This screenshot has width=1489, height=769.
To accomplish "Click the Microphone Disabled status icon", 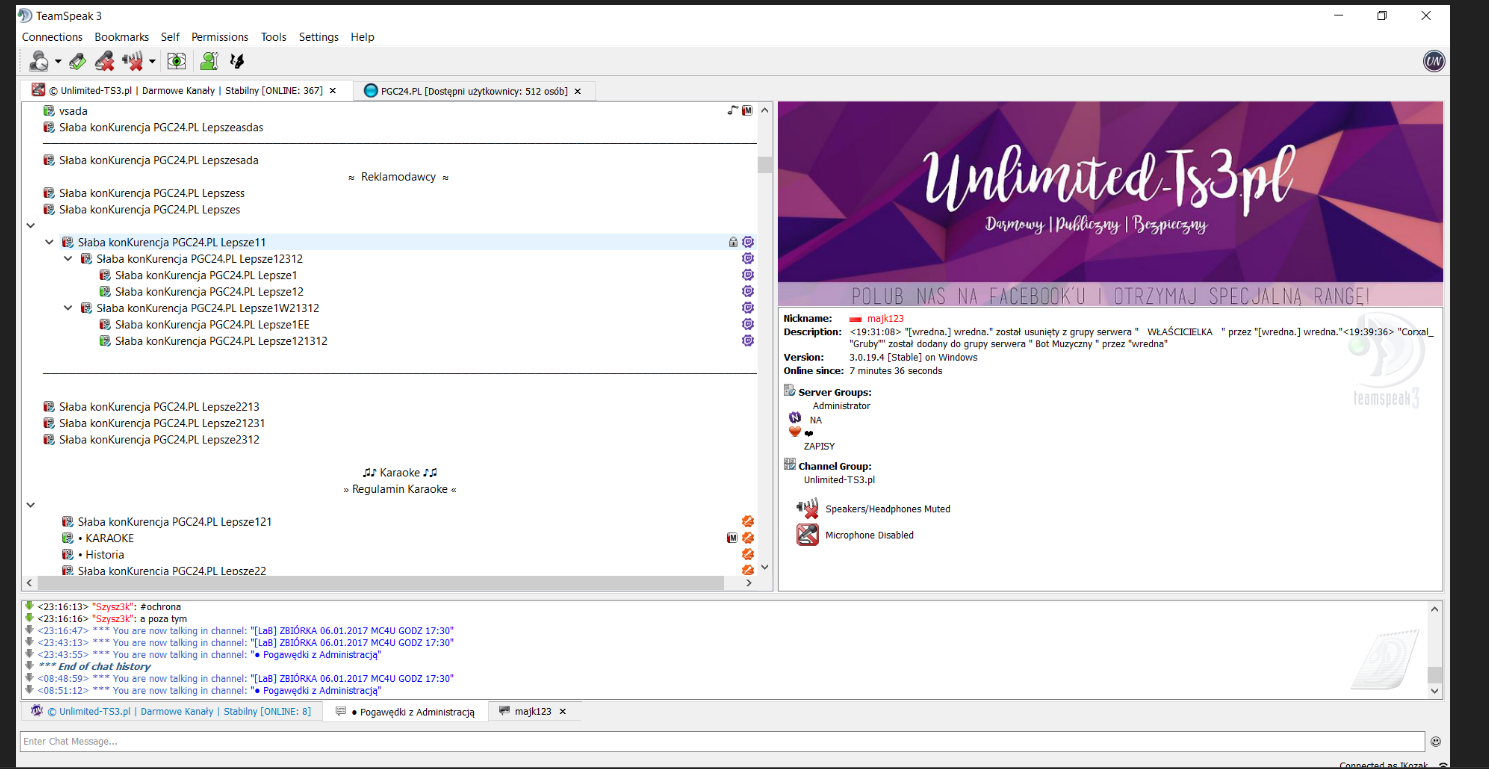I will (x=807, y=535).
